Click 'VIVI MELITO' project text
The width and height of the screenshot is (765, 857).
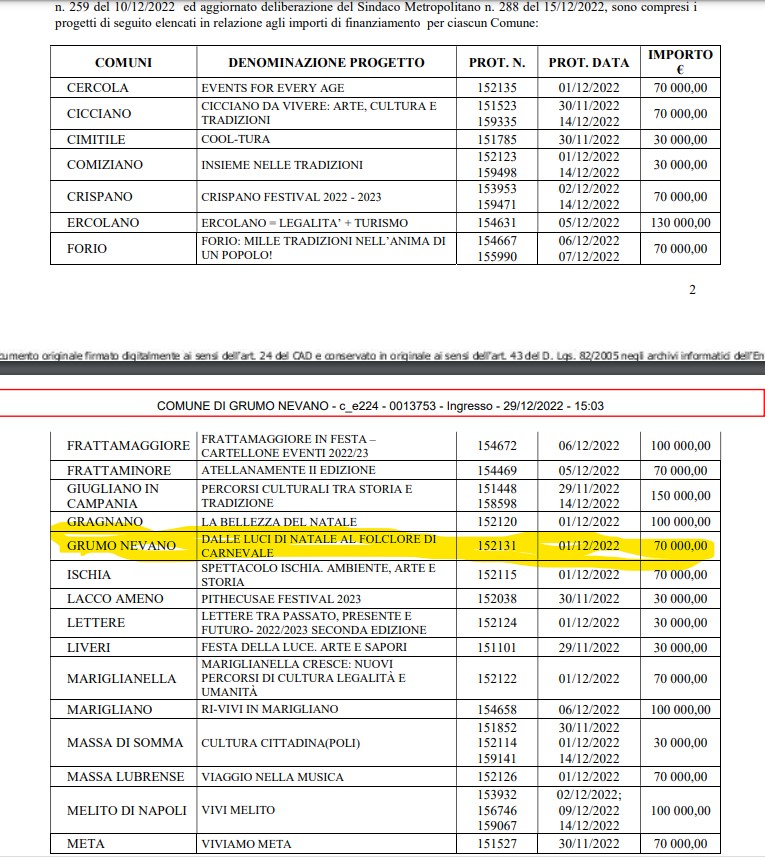point(238,810)
